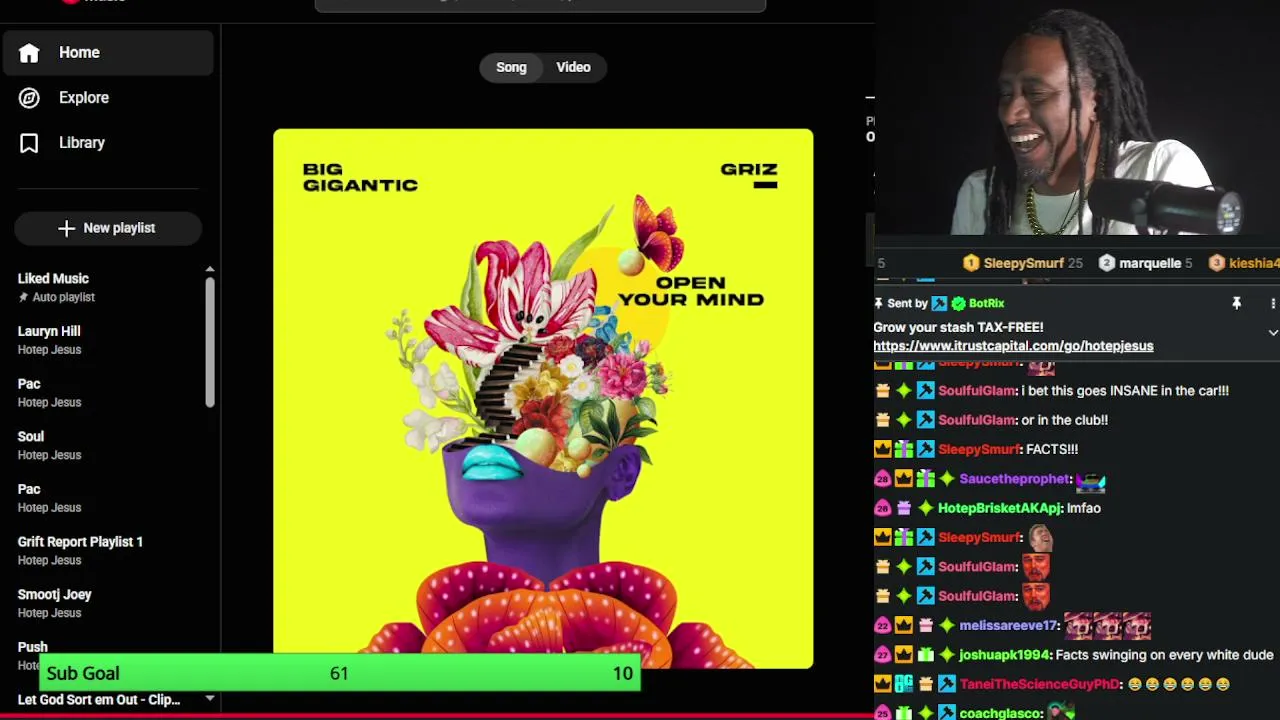Create a playlist with New playlist button

coord(108,228)
